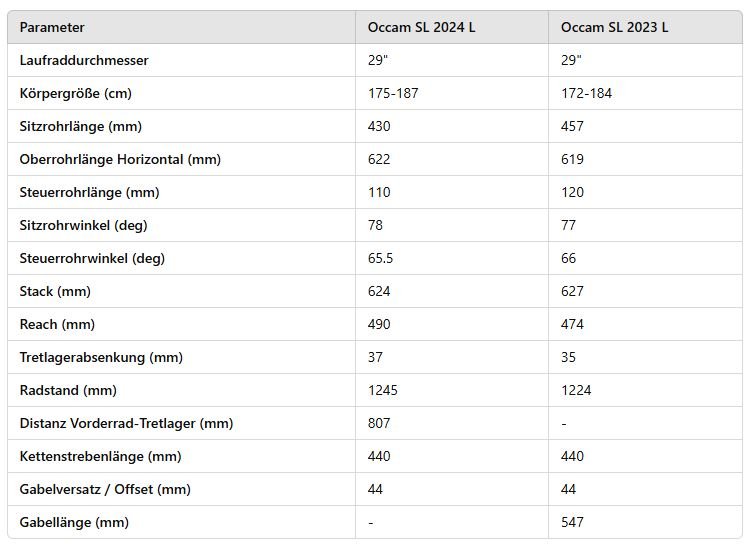Select the Oberrohrlänge Horizontal (mm) label
Screen dimensions: 754x547
(x=120, y=159)
